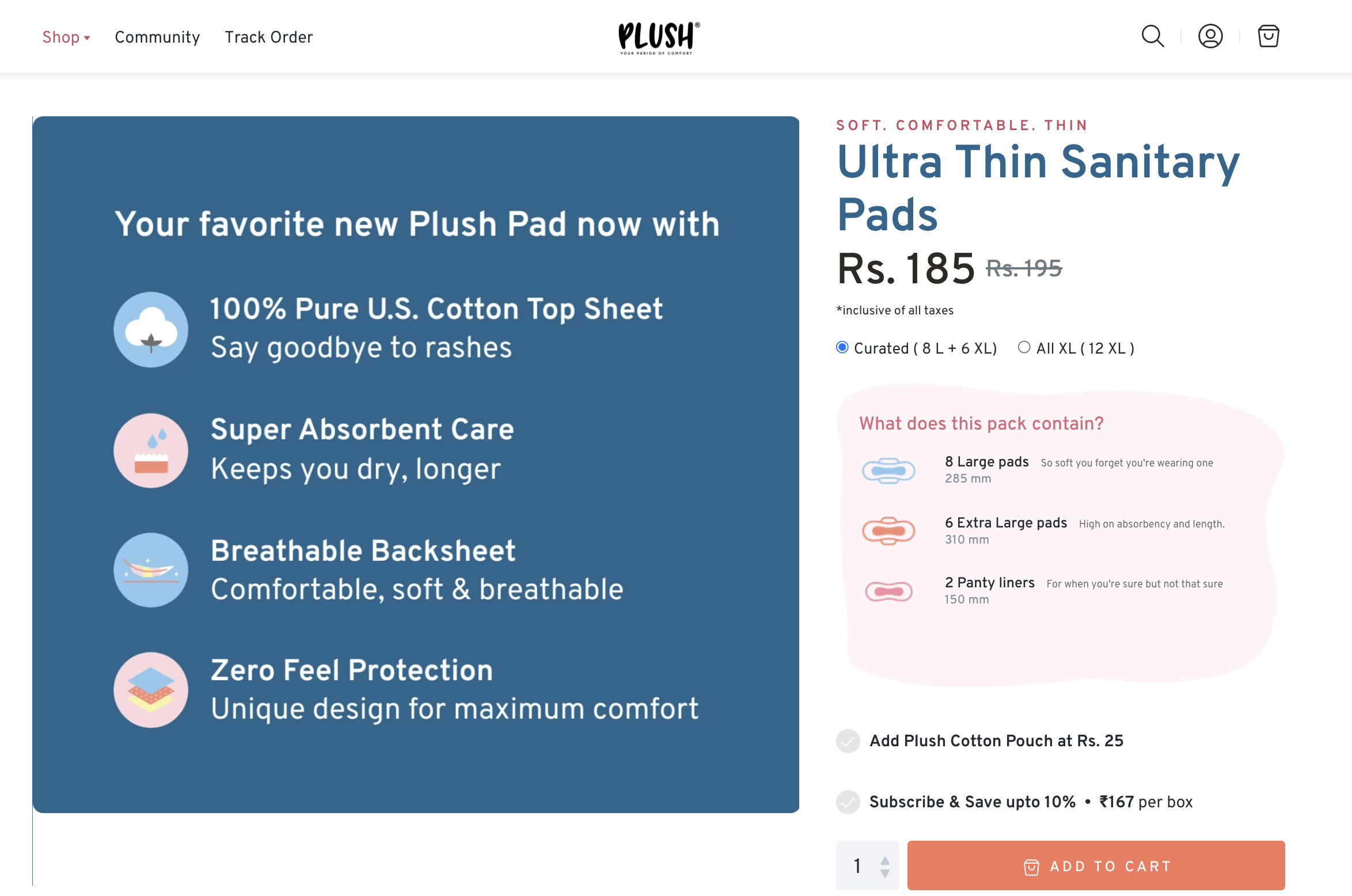The width and height of the screenshot is (1352, 896).
Task: Decrease quantity with the down arrow
Action: [x=885, y=873]
